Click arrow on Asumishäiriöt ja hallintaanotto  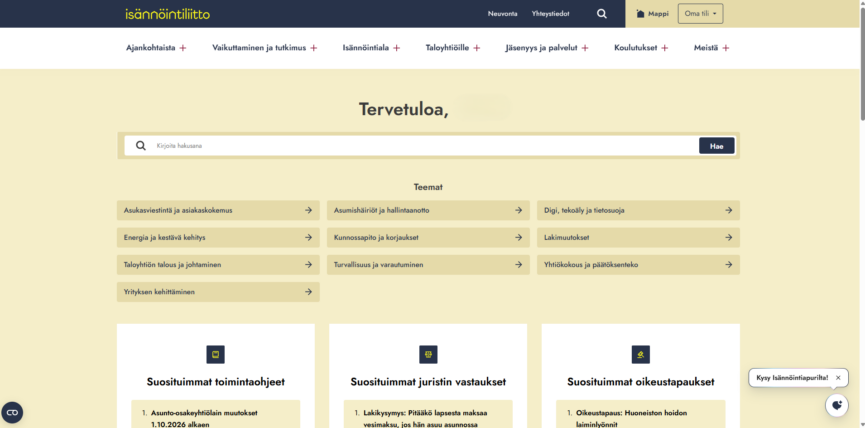click(519, 210)
